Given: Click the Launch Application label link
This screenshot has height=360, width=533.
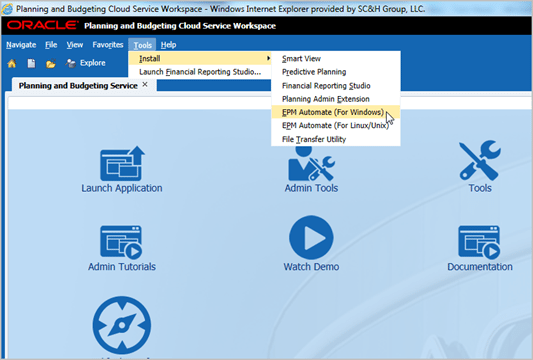Looking at the screenshot, I should pos(122,188).
